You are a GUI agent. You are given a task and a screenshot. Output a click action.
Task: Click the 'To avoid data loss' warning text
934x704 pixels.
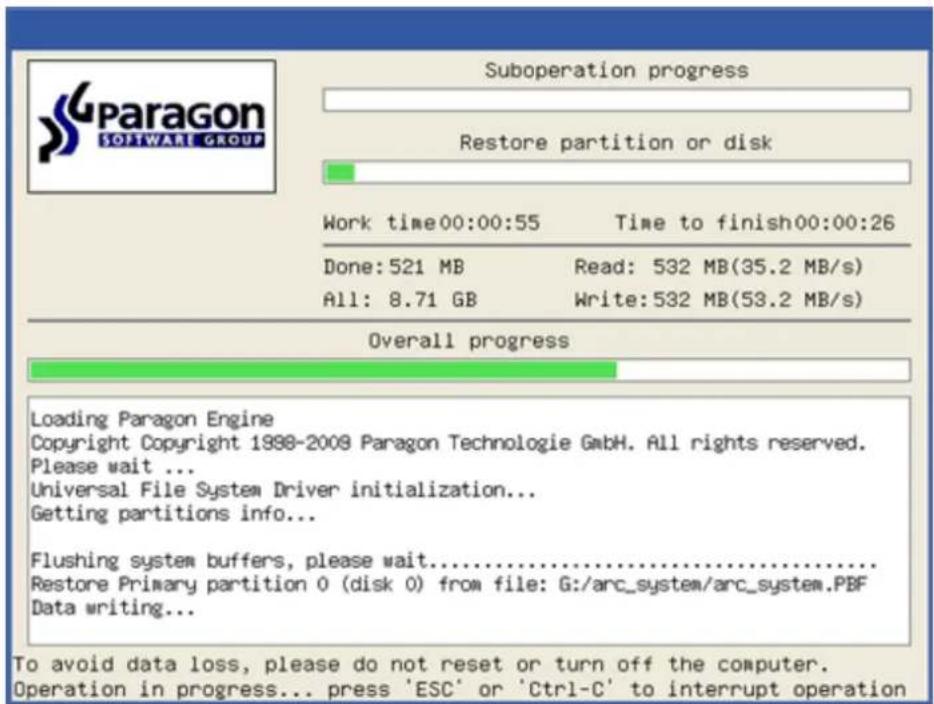pos(421,663)
